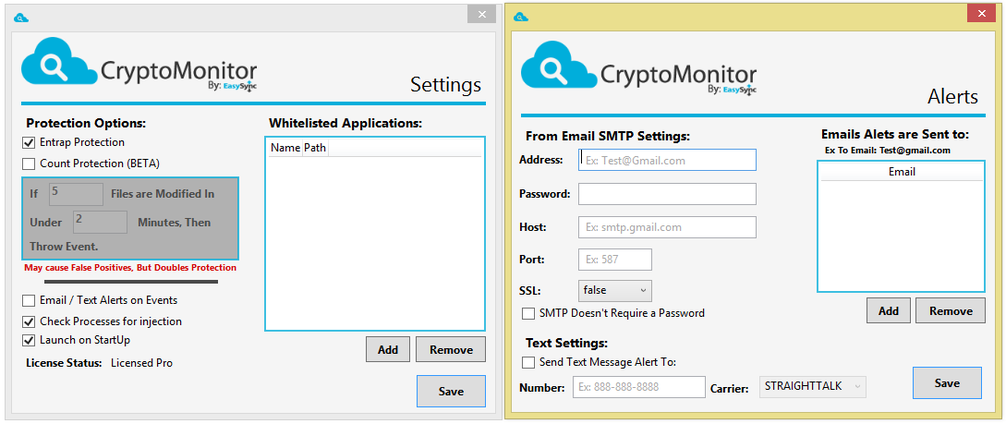Enable Send Text Message Alert To checkbox

coord(528,362)
